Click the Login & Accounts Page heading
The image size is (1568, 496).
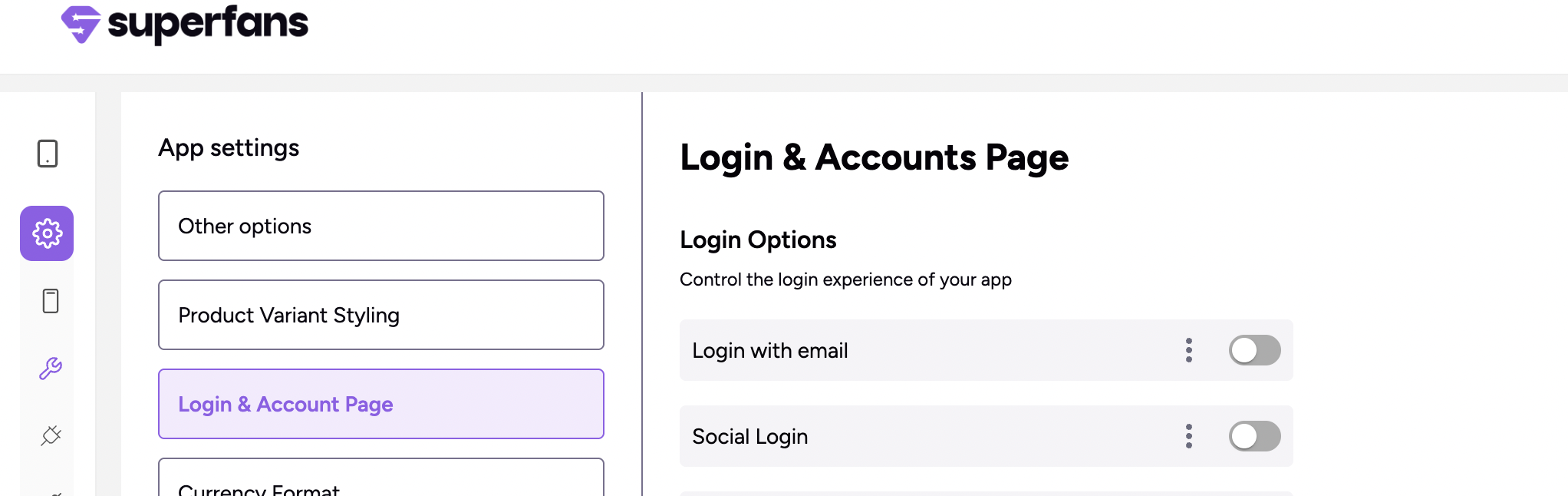[x=874, y=157]
